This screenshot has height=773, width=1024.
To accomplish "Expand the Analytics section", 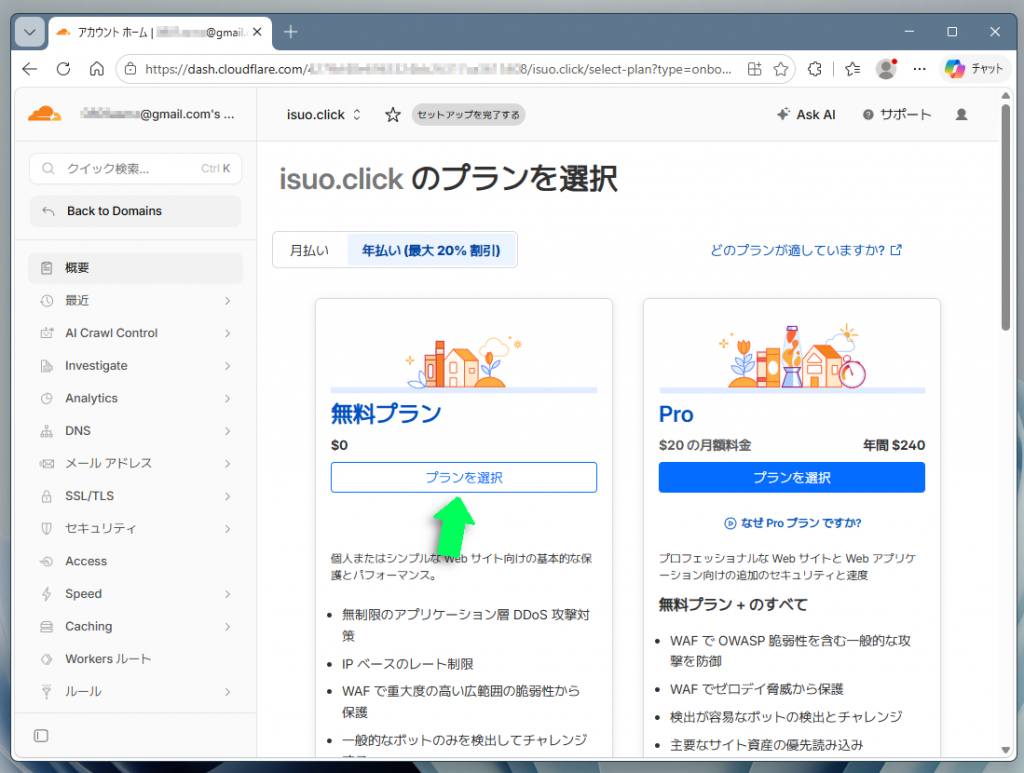I will point(135,398).
